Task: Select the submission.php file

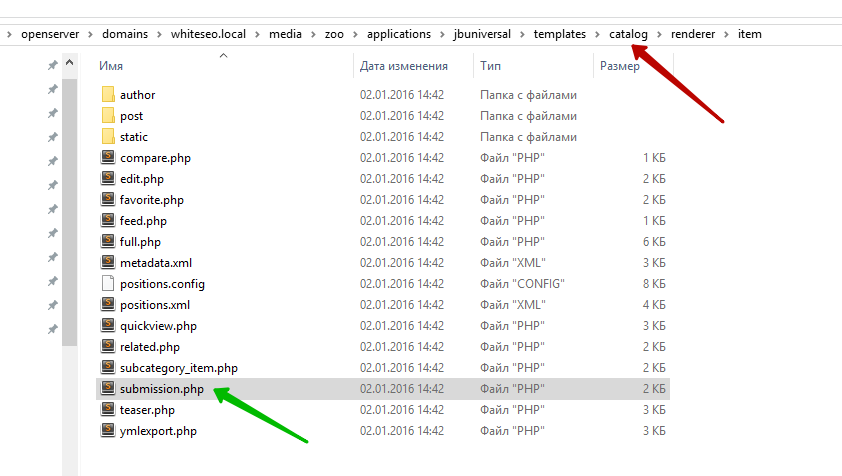Action: 161,389
